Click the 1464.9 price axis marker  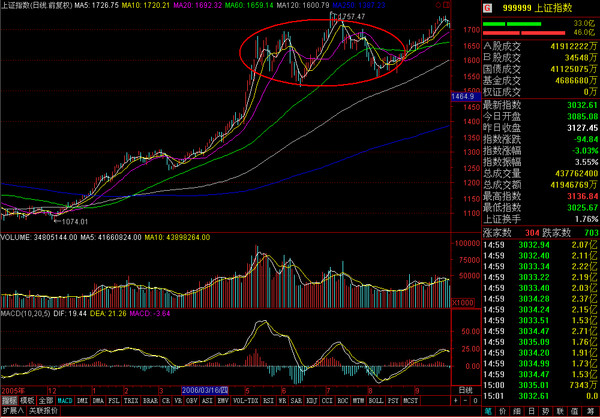466,96
